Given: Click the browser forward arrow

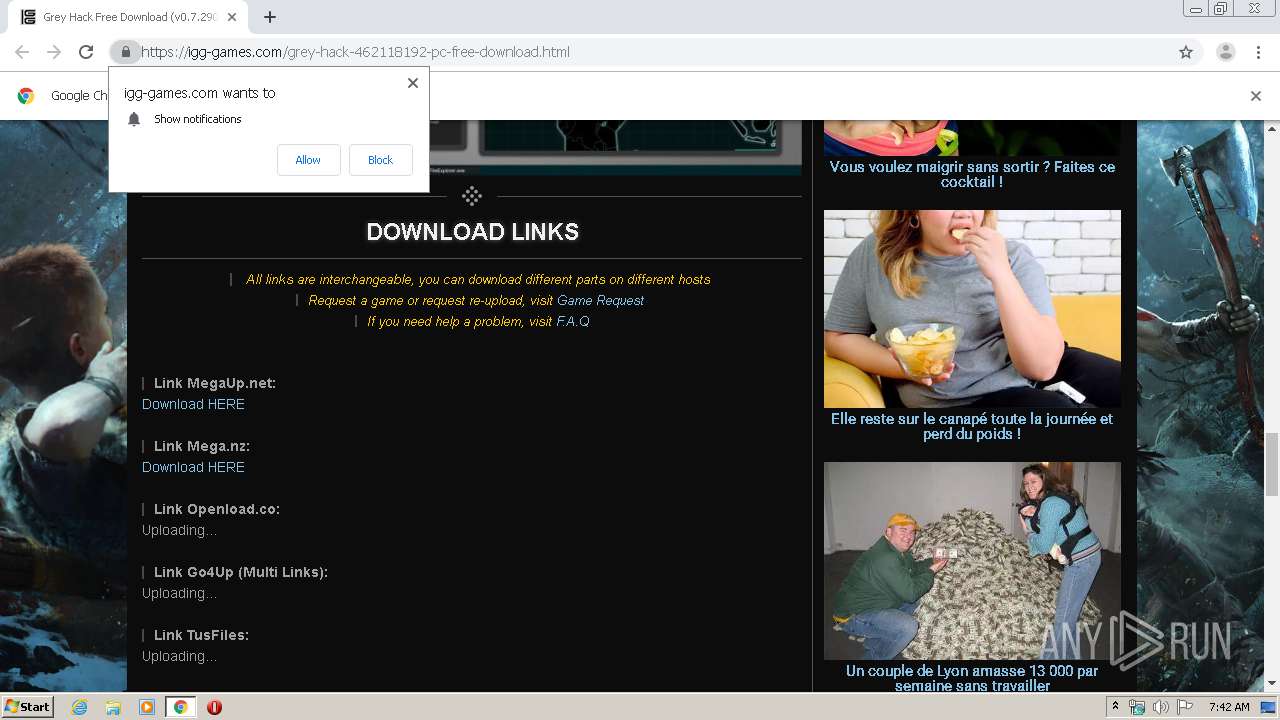Looking at the screenshot, I should click(x=54, y=52).
